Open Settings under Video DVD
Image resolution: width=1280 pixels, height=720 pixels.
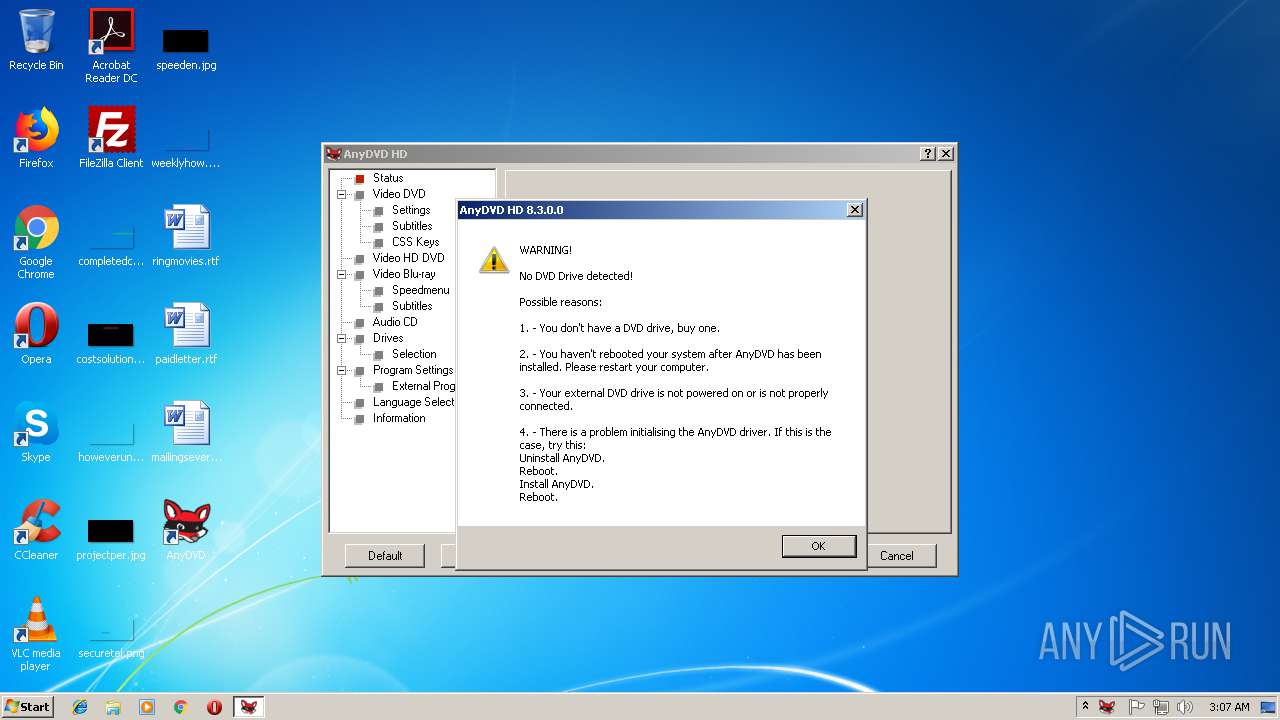click(x=411, y=210)
